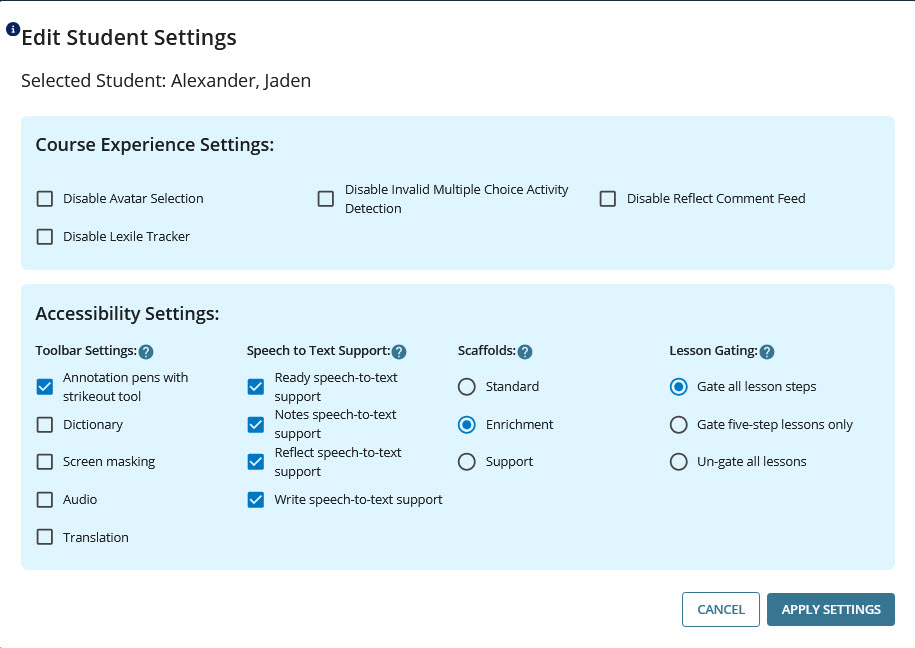Screen dimensions: 915x648
Task: Enable Disable Avatar Selection checkbox
Action: pos(45,199)
